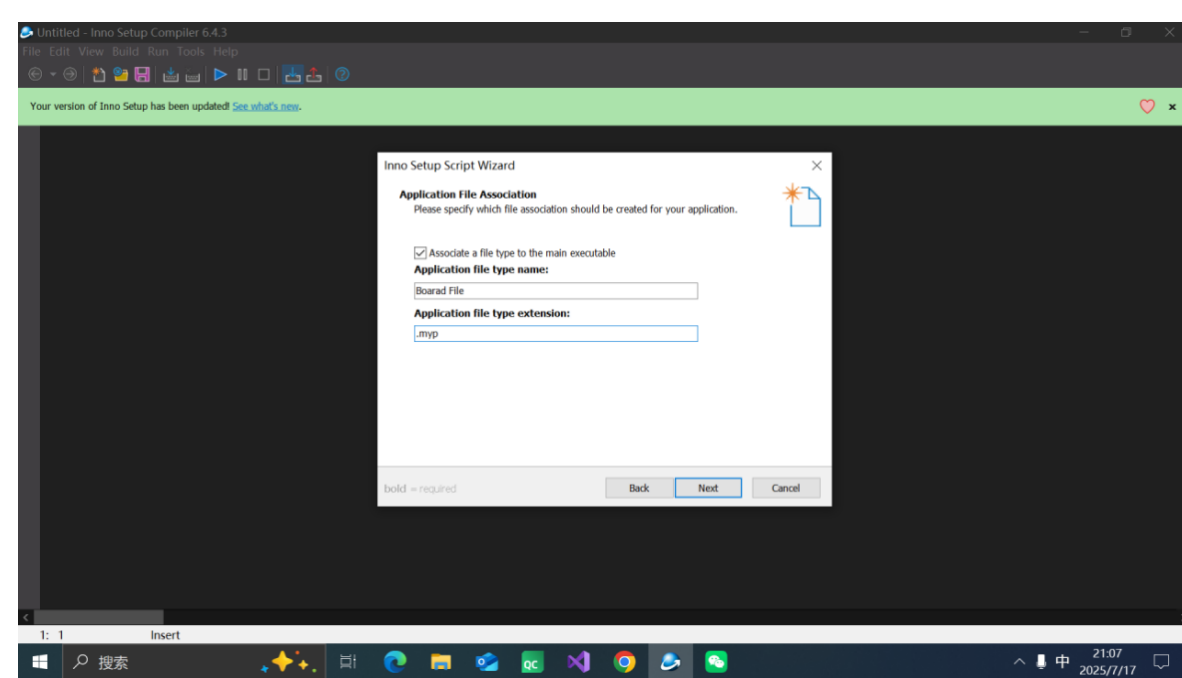Image resolution: width=1182 pixels, height=678 pixels.
Task: Open the Tools menu
Action: coord(190,51)
